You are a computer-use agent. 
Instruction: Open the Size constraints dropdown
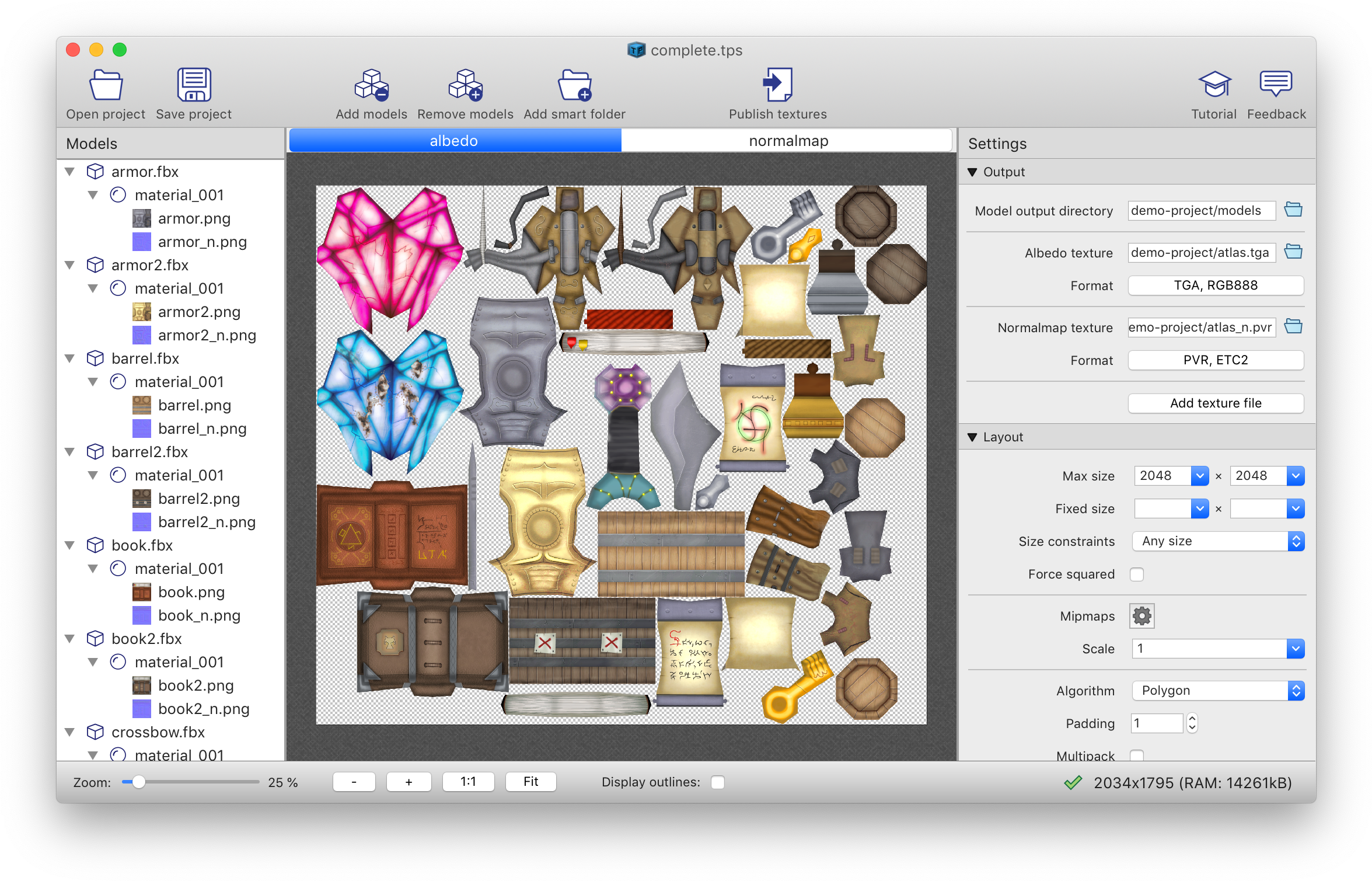[x=1219, y=541]
